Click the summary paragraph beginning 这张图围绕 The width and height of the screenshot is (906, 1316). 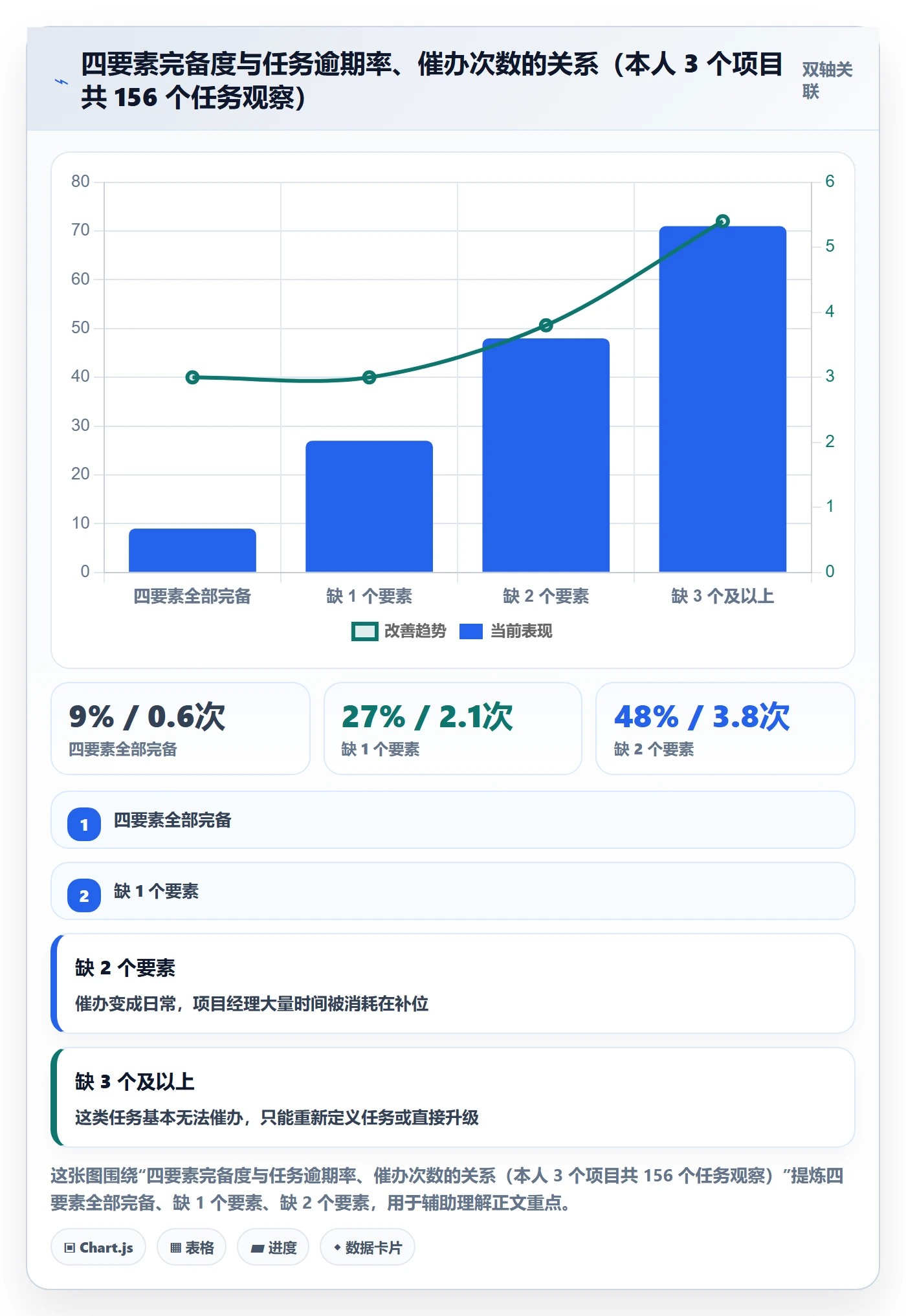[x=447, y=1189]
